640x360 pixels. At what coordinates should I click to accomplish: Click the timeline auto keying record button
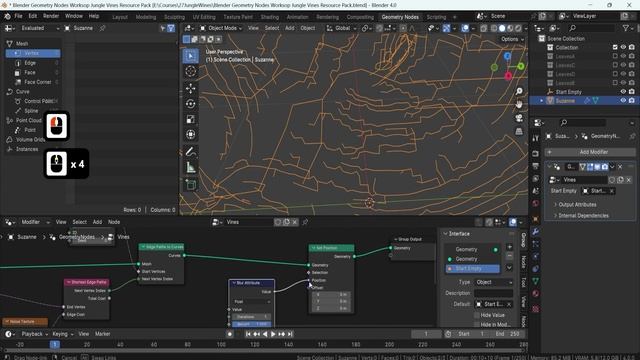click(230, 334)
